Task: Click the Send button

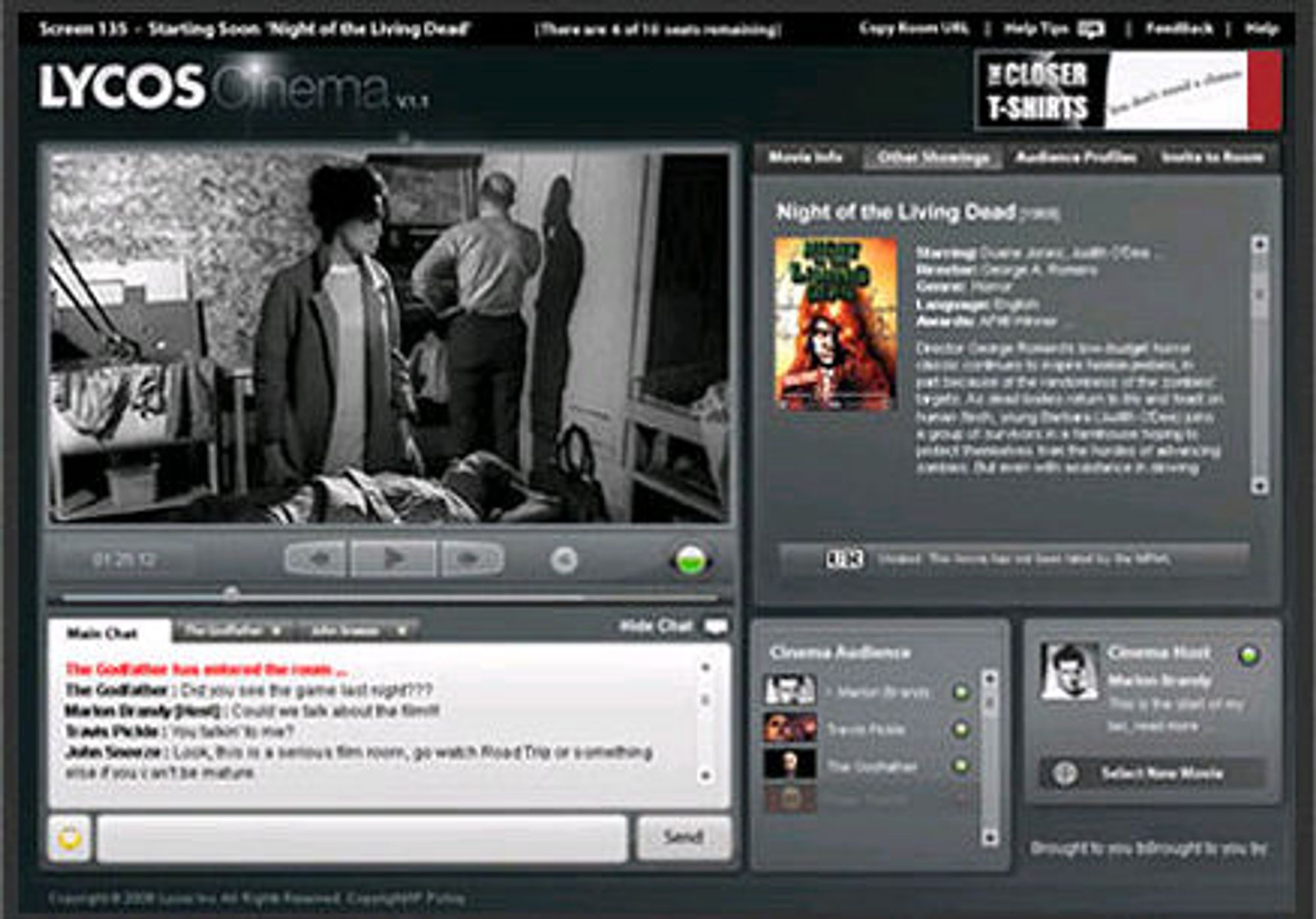Action: (684, 837)
